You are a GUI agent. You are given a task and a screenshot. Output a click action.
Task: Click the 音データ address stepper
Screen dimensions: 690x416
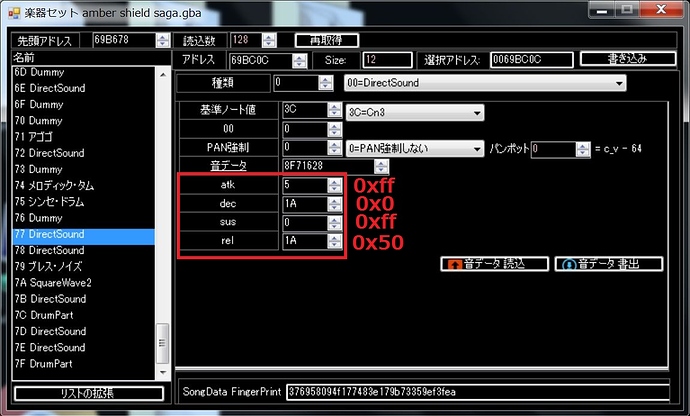pos(381,166)
